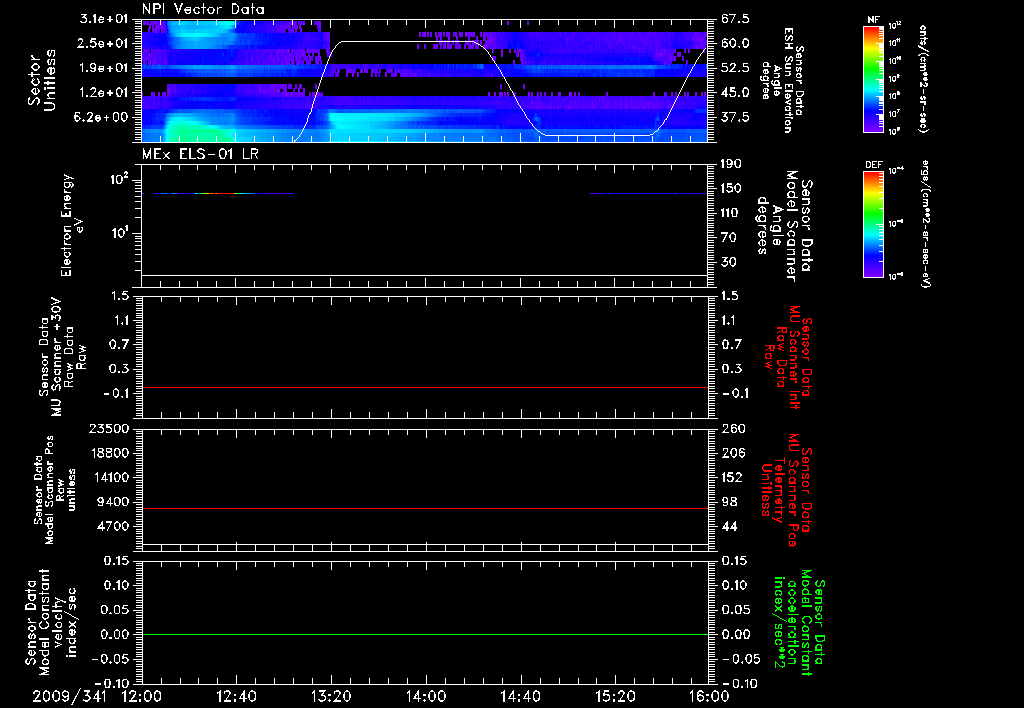This screenshot has width=1024, height=708.
Task: Click the red MU Scanner Inh raw data line
Action: point(424,387)
